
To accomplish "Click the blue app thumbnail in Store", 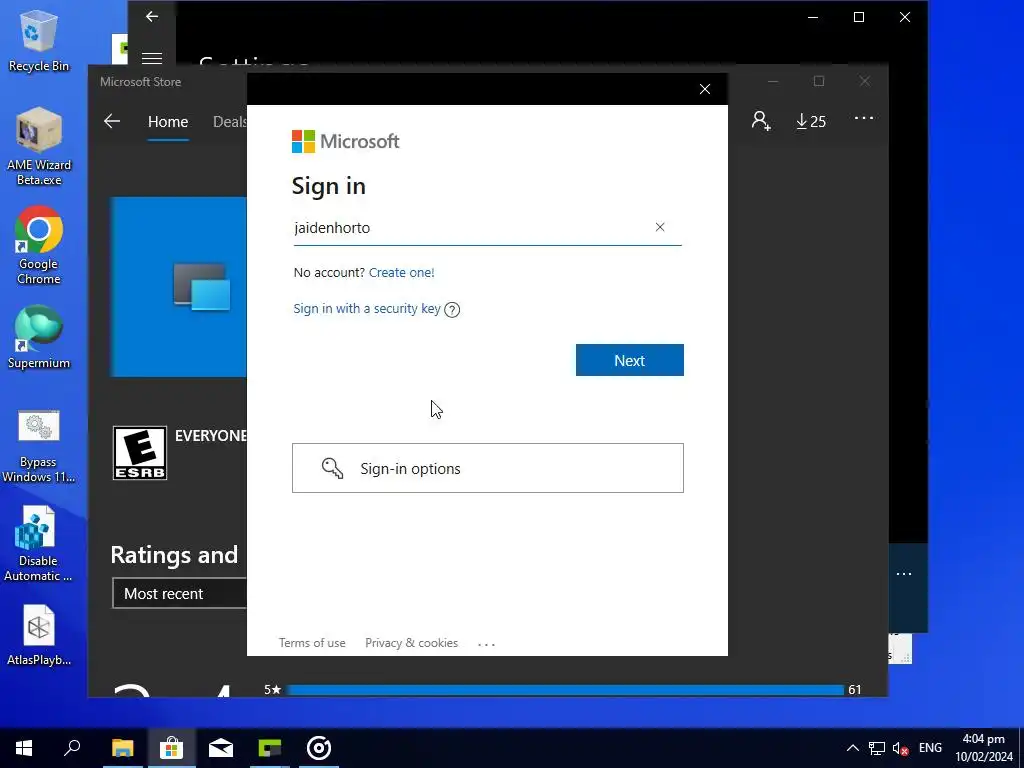I will click(x=179, y=287).
